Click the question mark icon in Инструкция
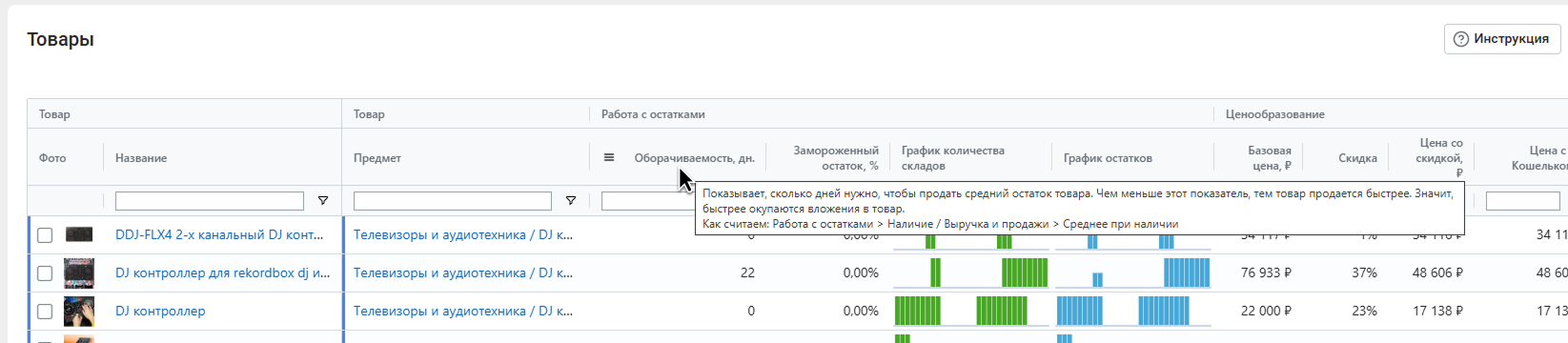 point(1461,39)
